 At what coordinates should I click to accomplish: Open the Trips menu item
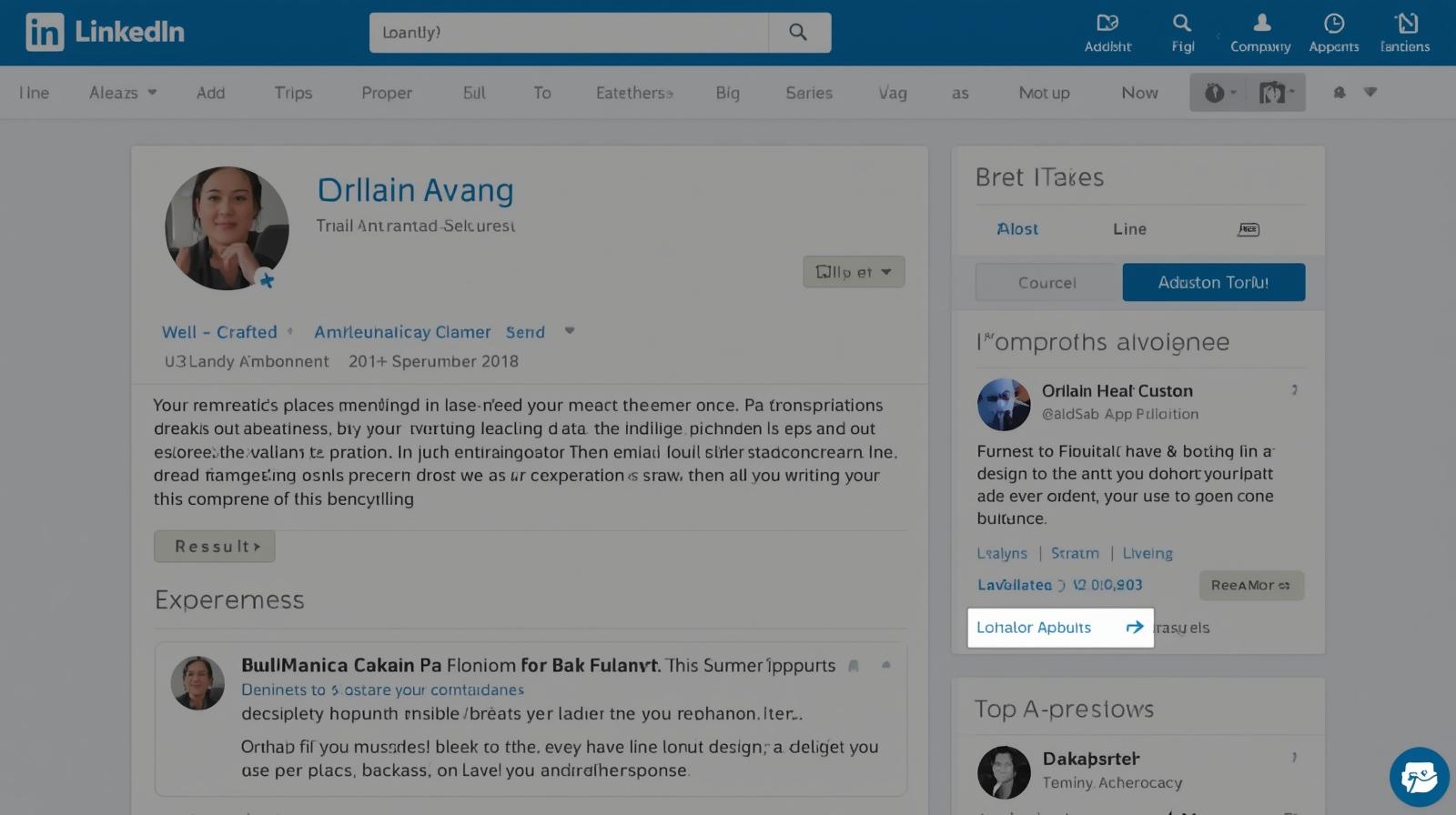click(293, 93)
